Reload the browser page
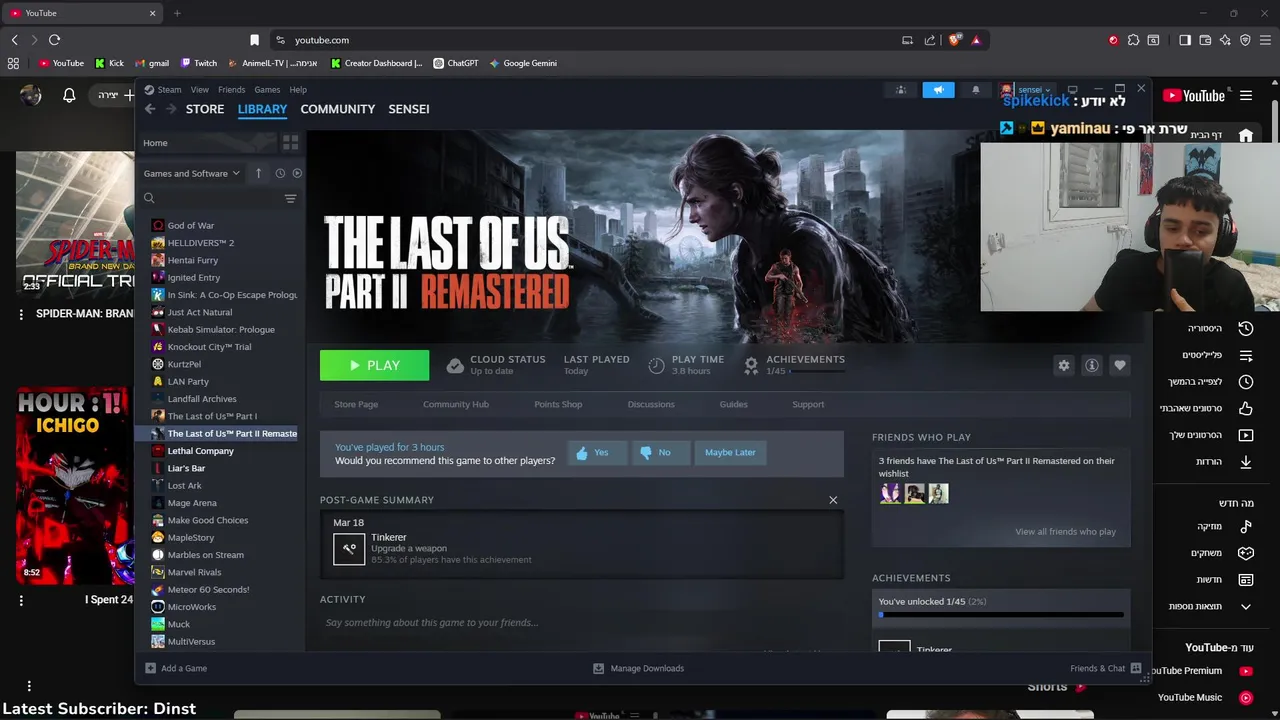This screenshot has height=720, width=1280. point(54,40)
